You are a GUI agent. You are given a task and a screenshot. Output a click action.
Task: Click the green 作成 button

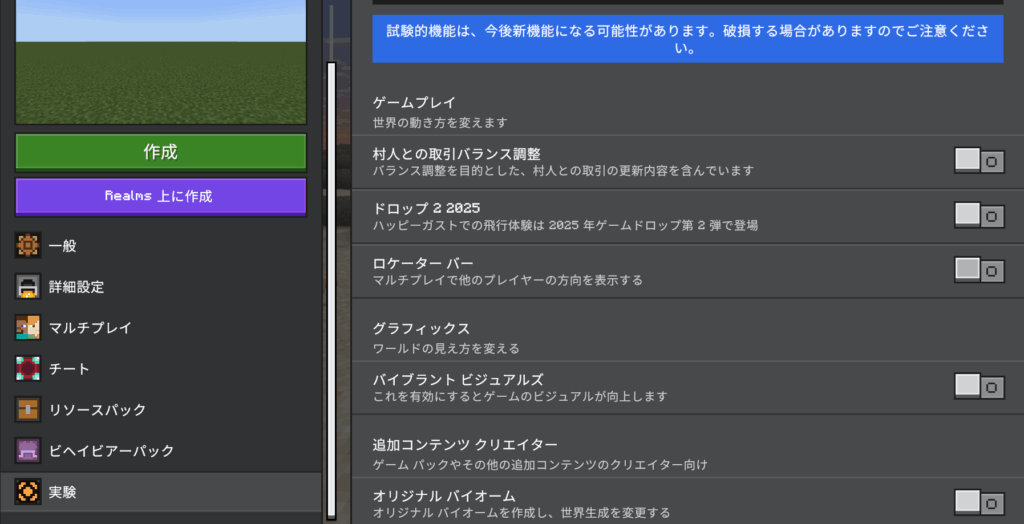tap(161, 153)
